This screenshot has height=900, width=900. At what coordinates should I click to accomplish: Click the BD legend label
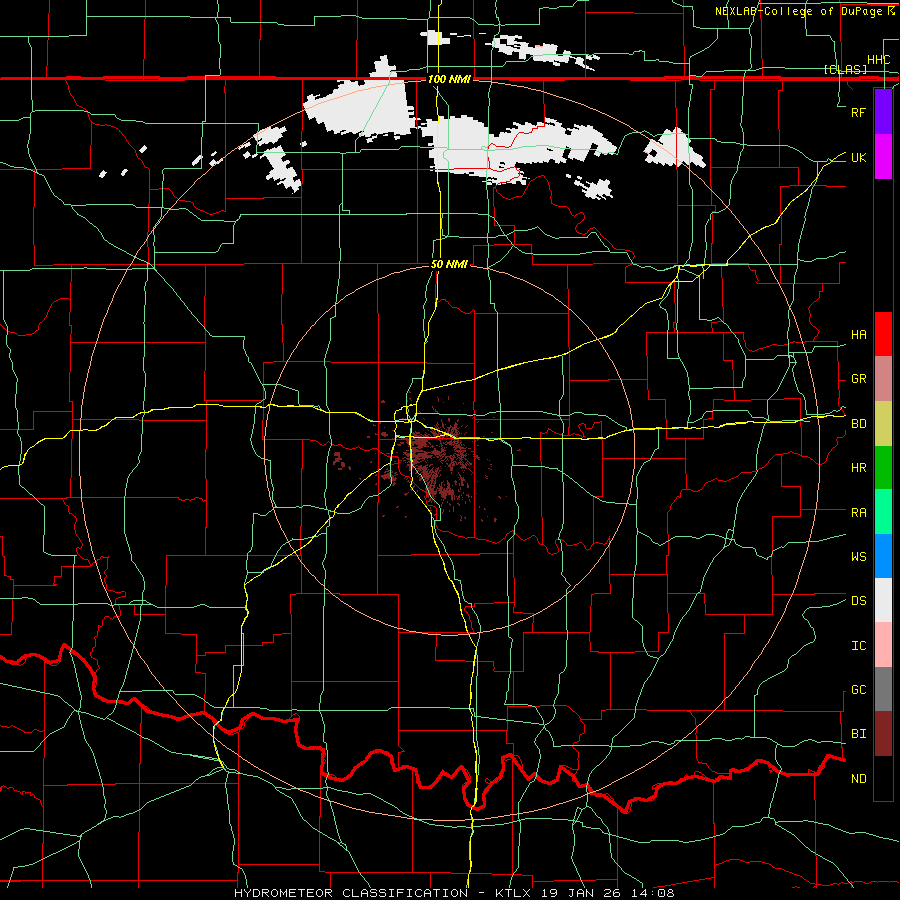click(x=858, y=424)
